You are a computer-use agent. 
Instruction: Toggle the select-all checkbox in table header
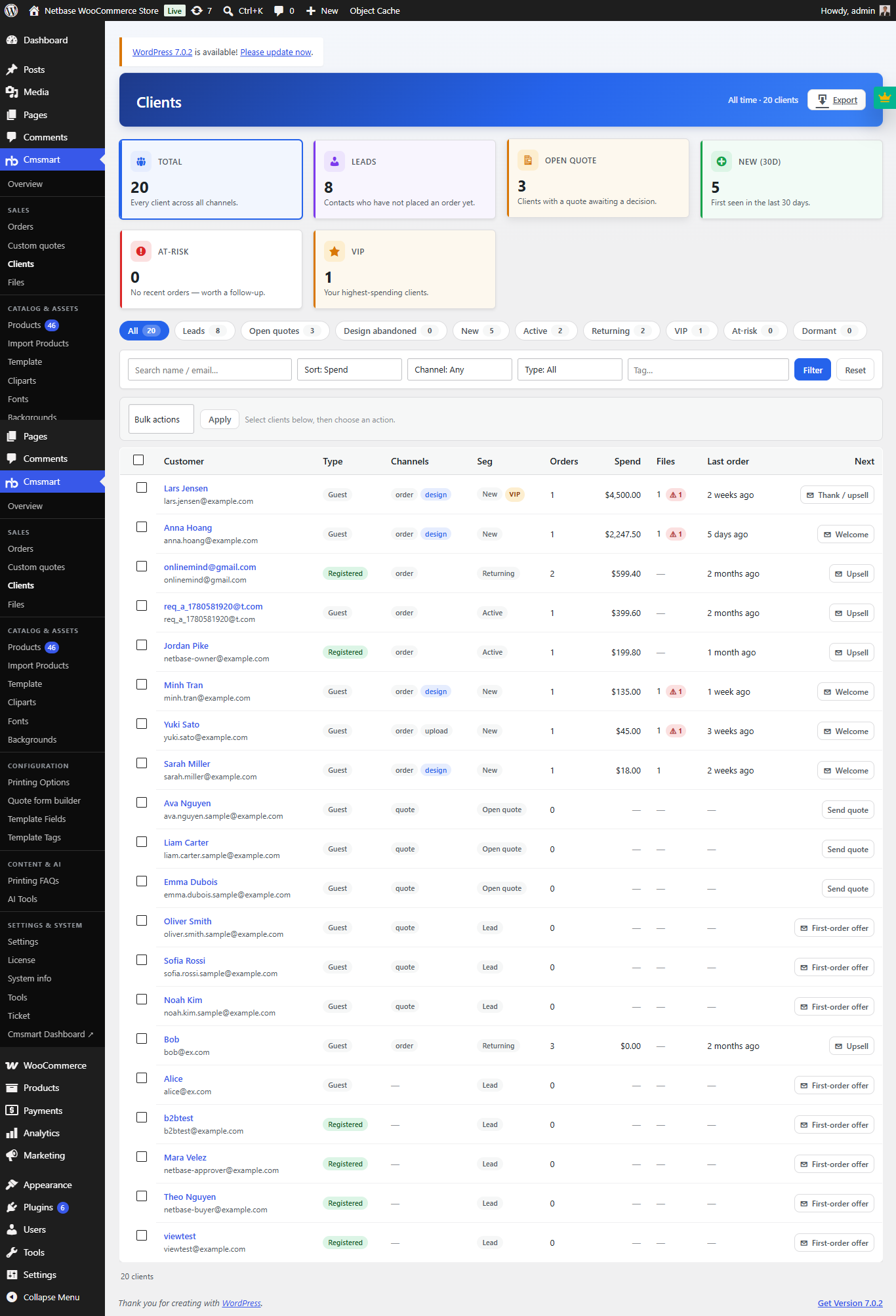138,460
